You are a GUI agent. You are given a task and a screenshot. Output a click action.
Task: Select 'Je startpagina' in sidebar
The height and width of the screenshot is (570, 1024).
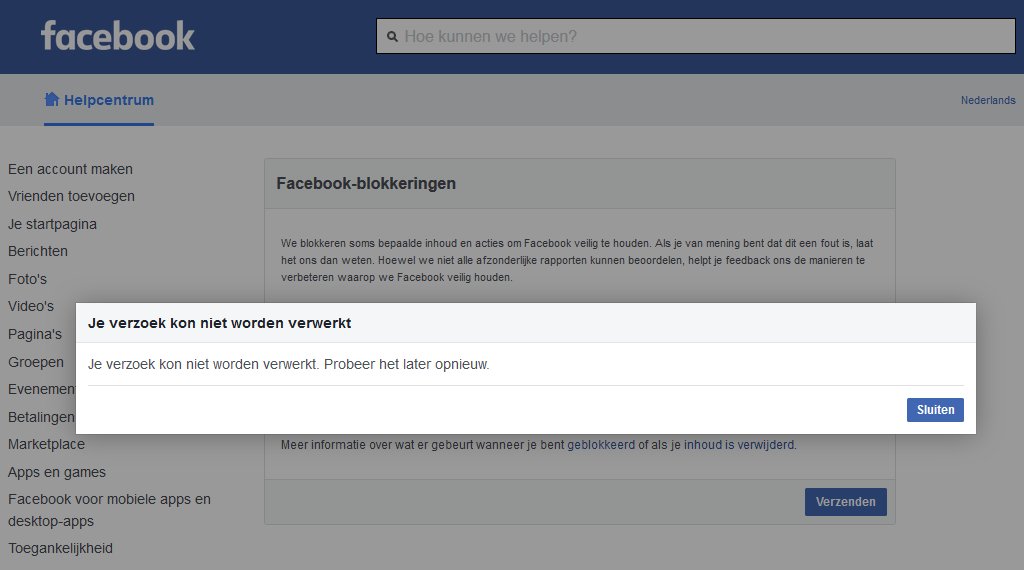[x=52, y=224]
